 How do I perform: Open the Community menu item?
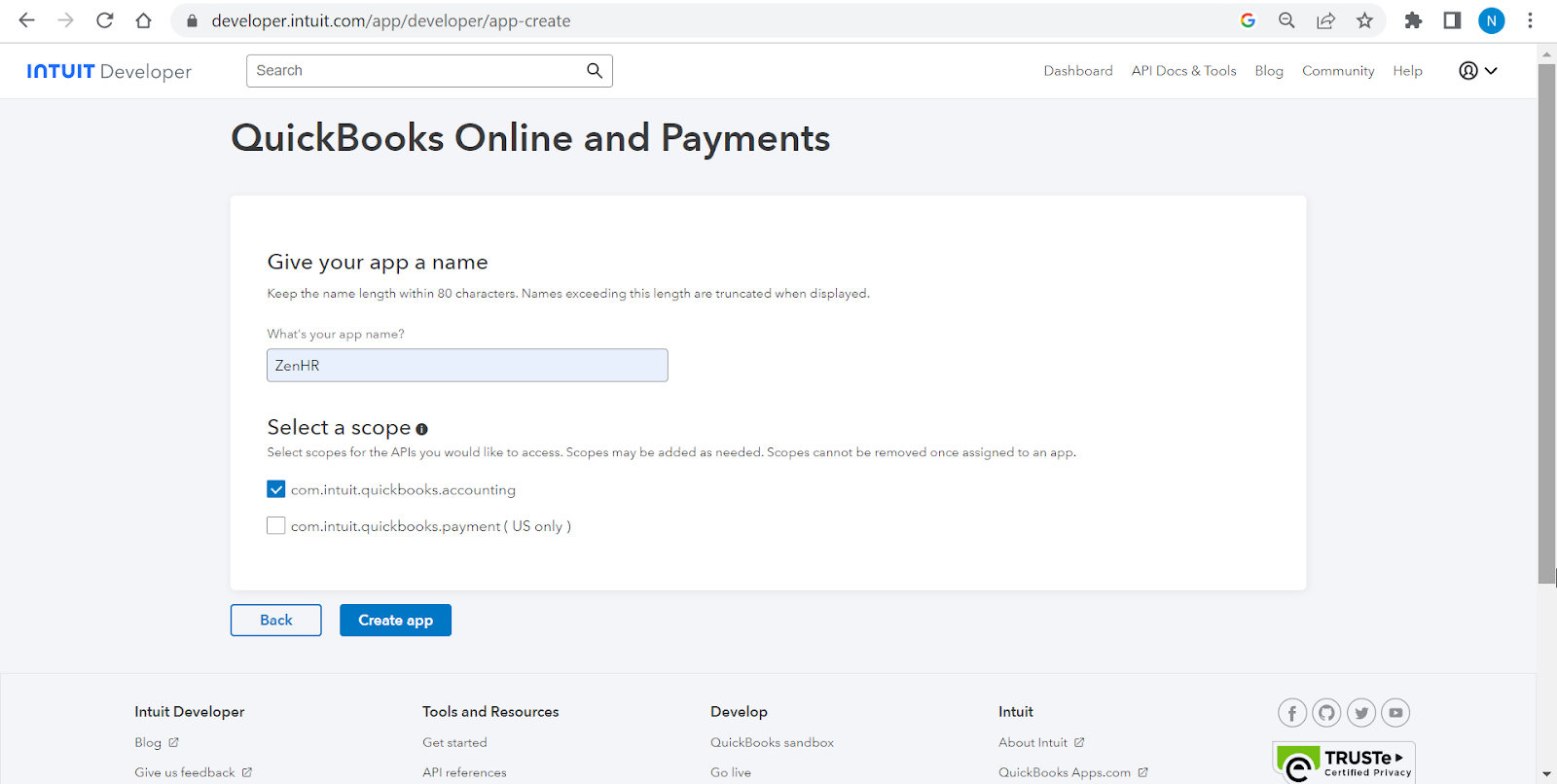pos(1338,71)
